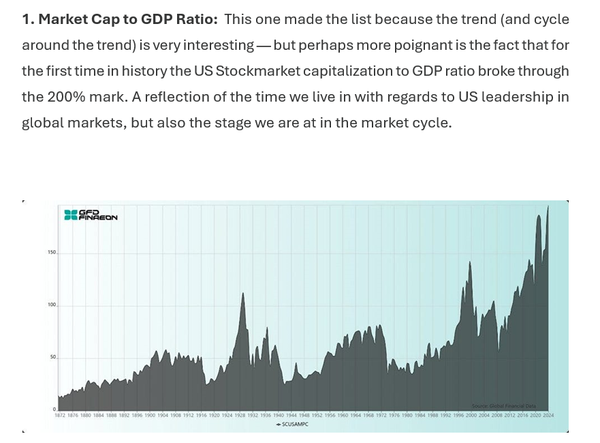
Task: Click the 1928 label on the x-axis
Action: pos(240,415)
